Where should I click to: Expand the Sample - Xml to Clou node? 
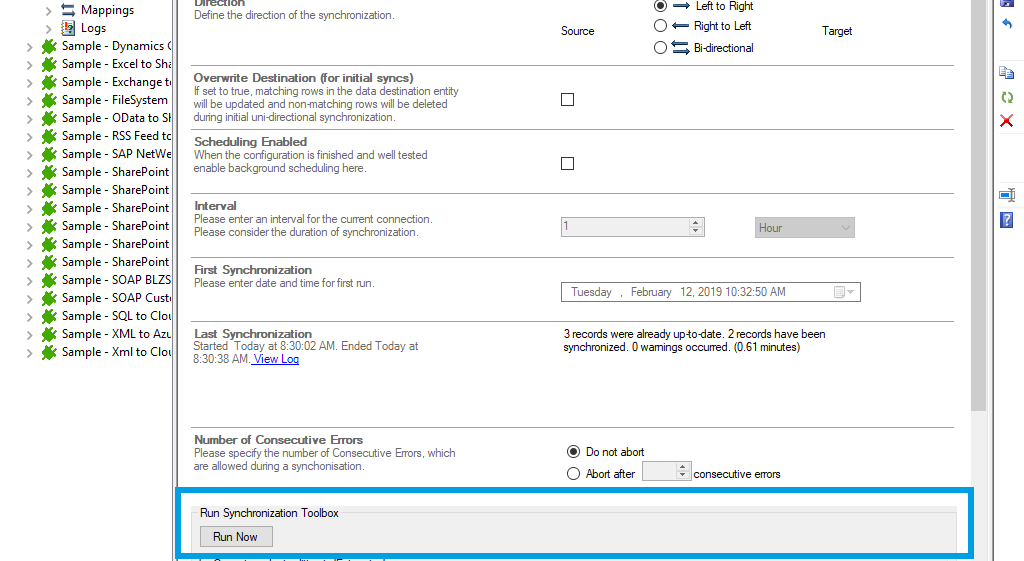coord(29,353)
